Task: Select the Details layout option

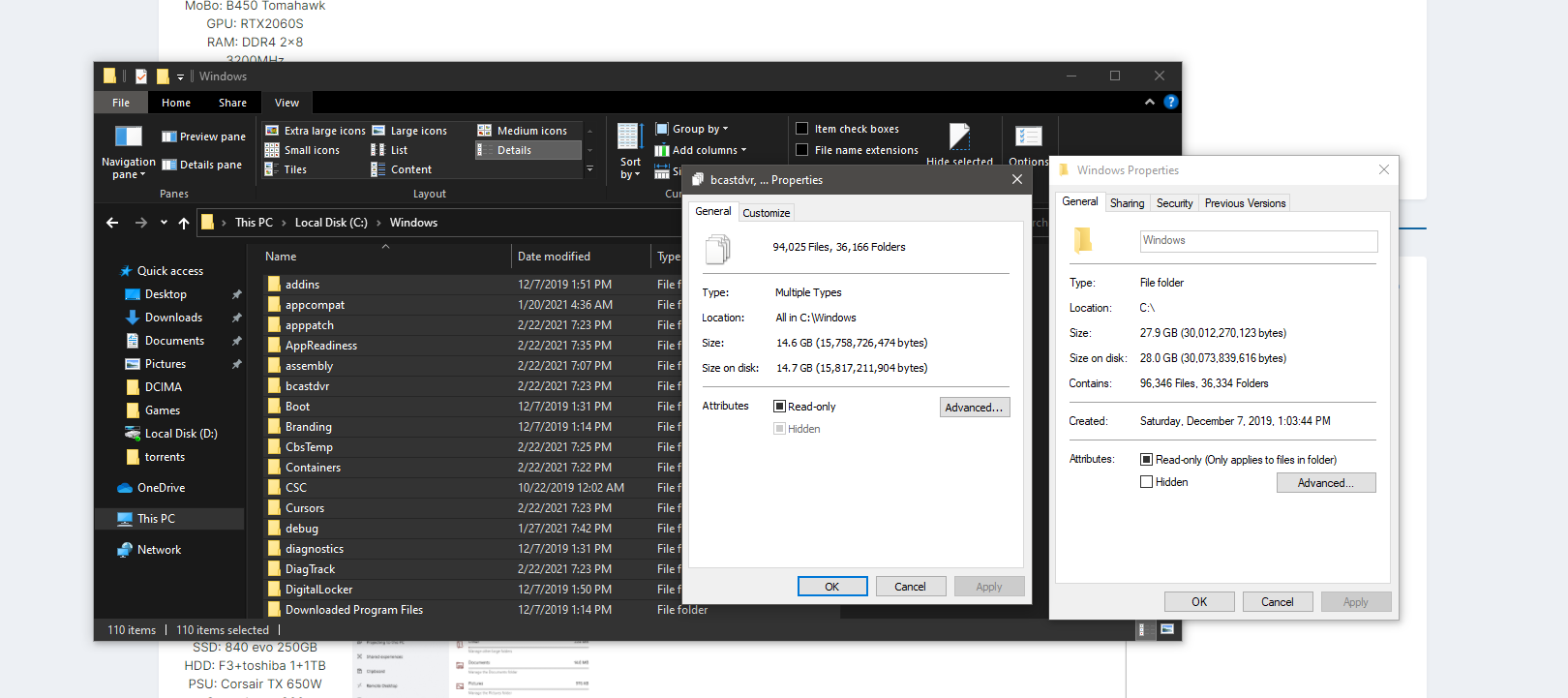Action: (x=528, y=150)
